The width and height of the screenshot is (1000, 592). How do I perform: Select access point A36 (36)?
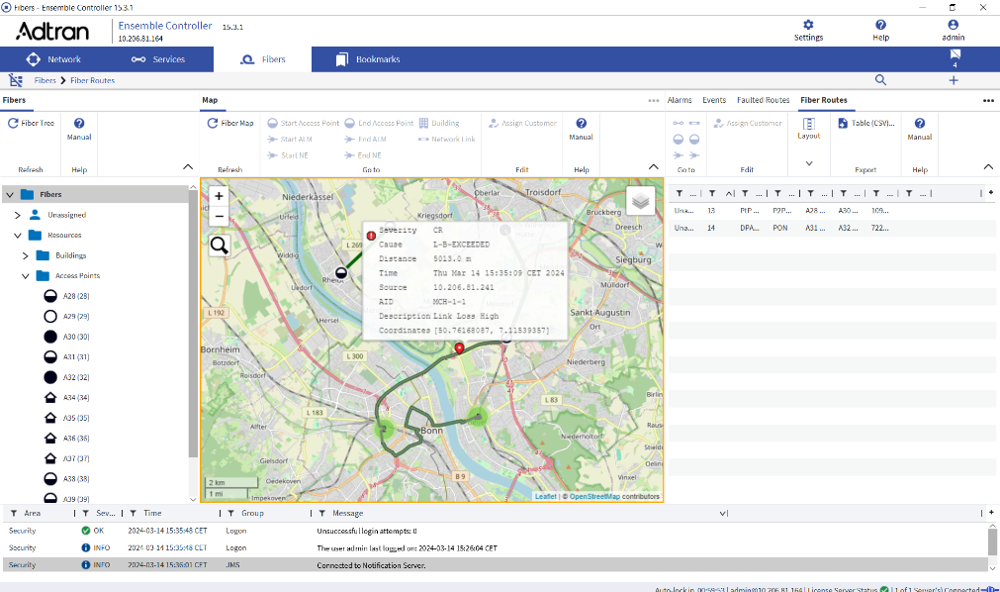click(66, 439)
